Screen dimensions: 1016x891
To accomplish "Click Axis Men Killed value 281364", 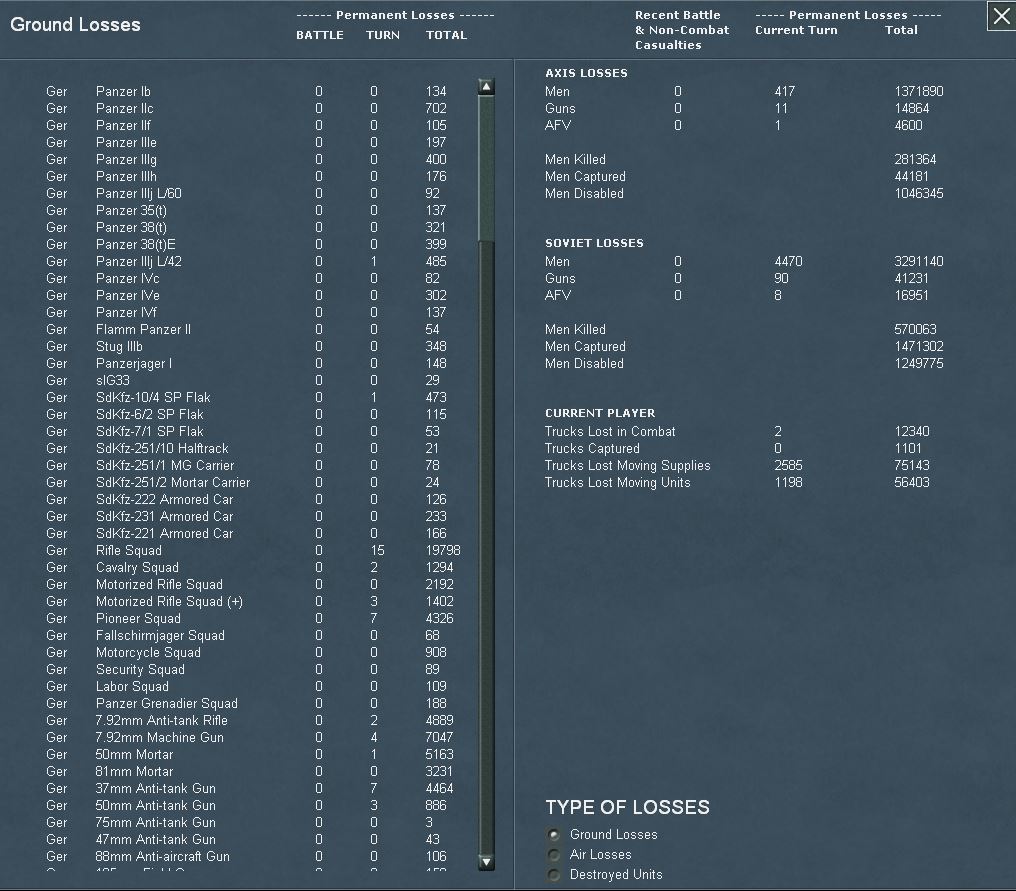I will (x=915, y=159).
